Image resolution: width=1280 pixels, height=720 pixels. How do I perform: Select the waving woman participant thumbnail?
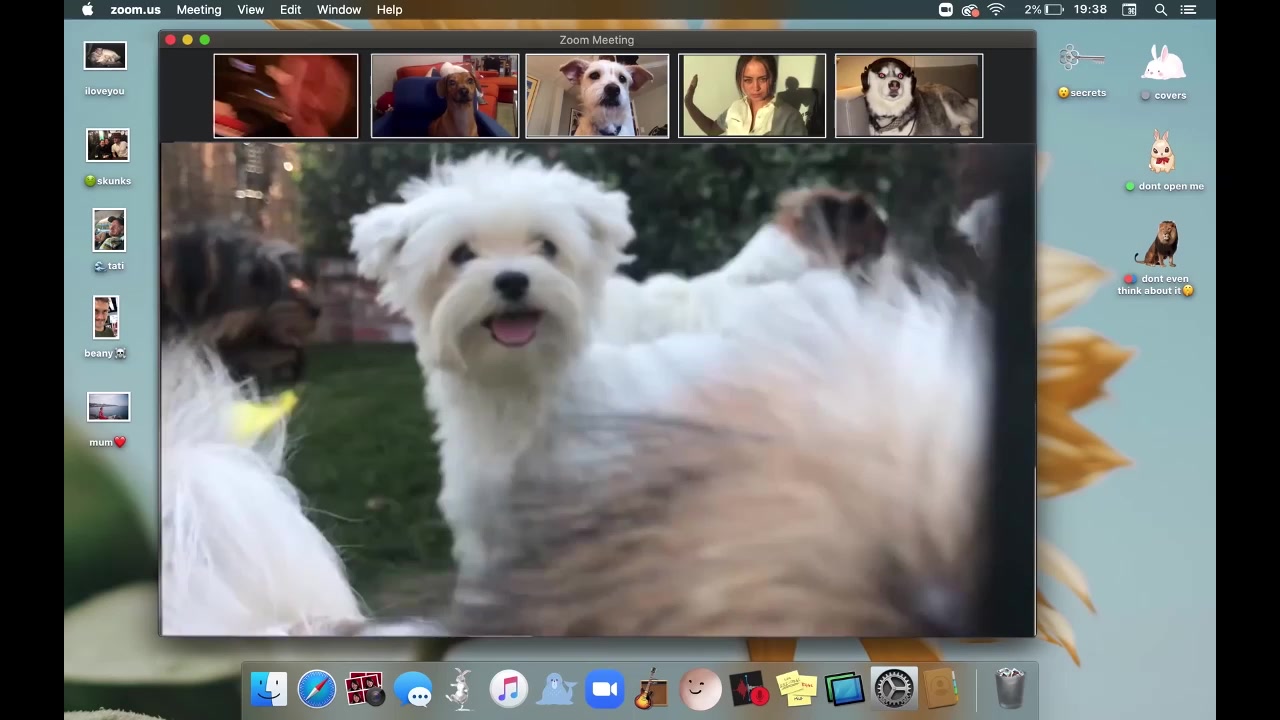point(752,96)
